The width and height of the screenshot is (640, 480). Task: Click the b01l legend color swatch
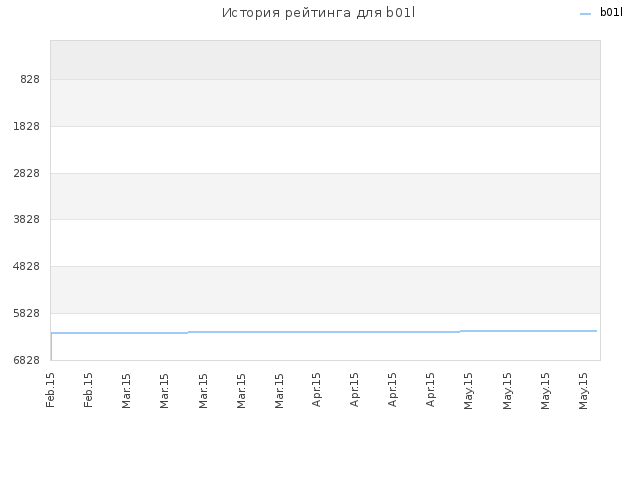(585, 14)
